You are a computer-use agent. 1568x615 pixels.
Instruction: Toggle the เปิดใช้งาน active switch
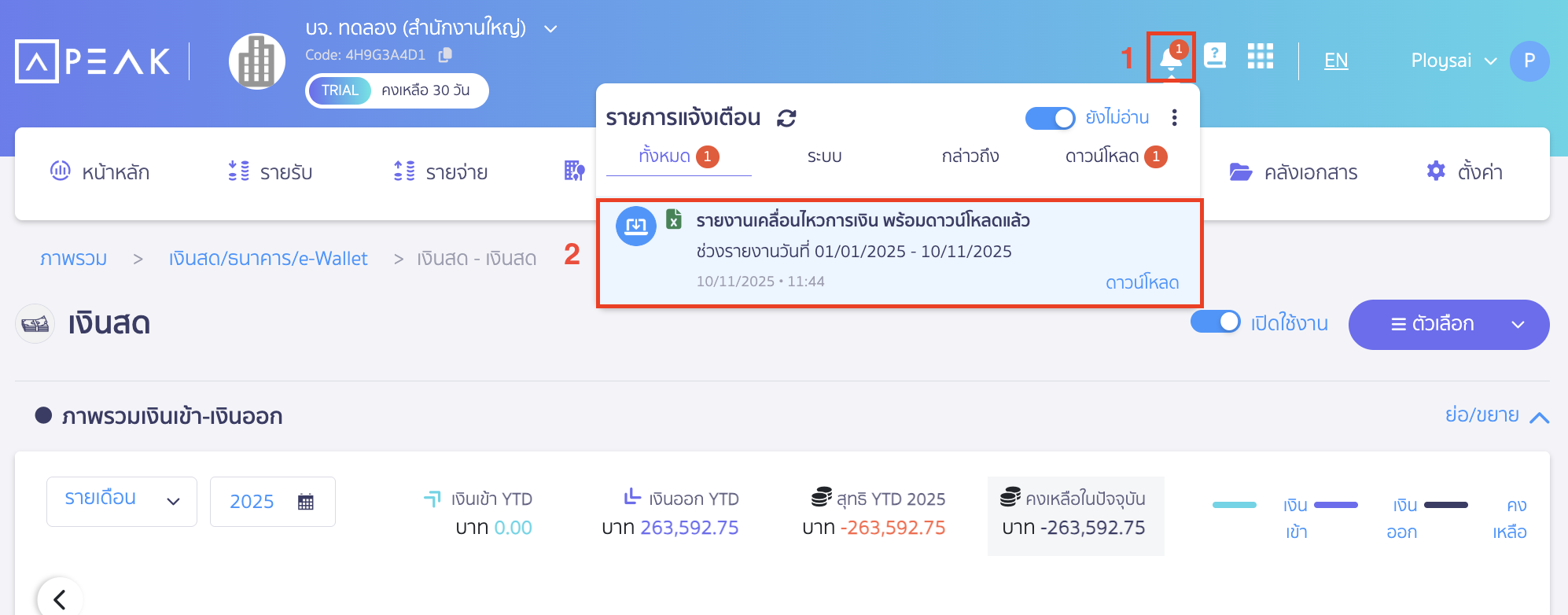pyautogui.click(x=1215, y=322)
